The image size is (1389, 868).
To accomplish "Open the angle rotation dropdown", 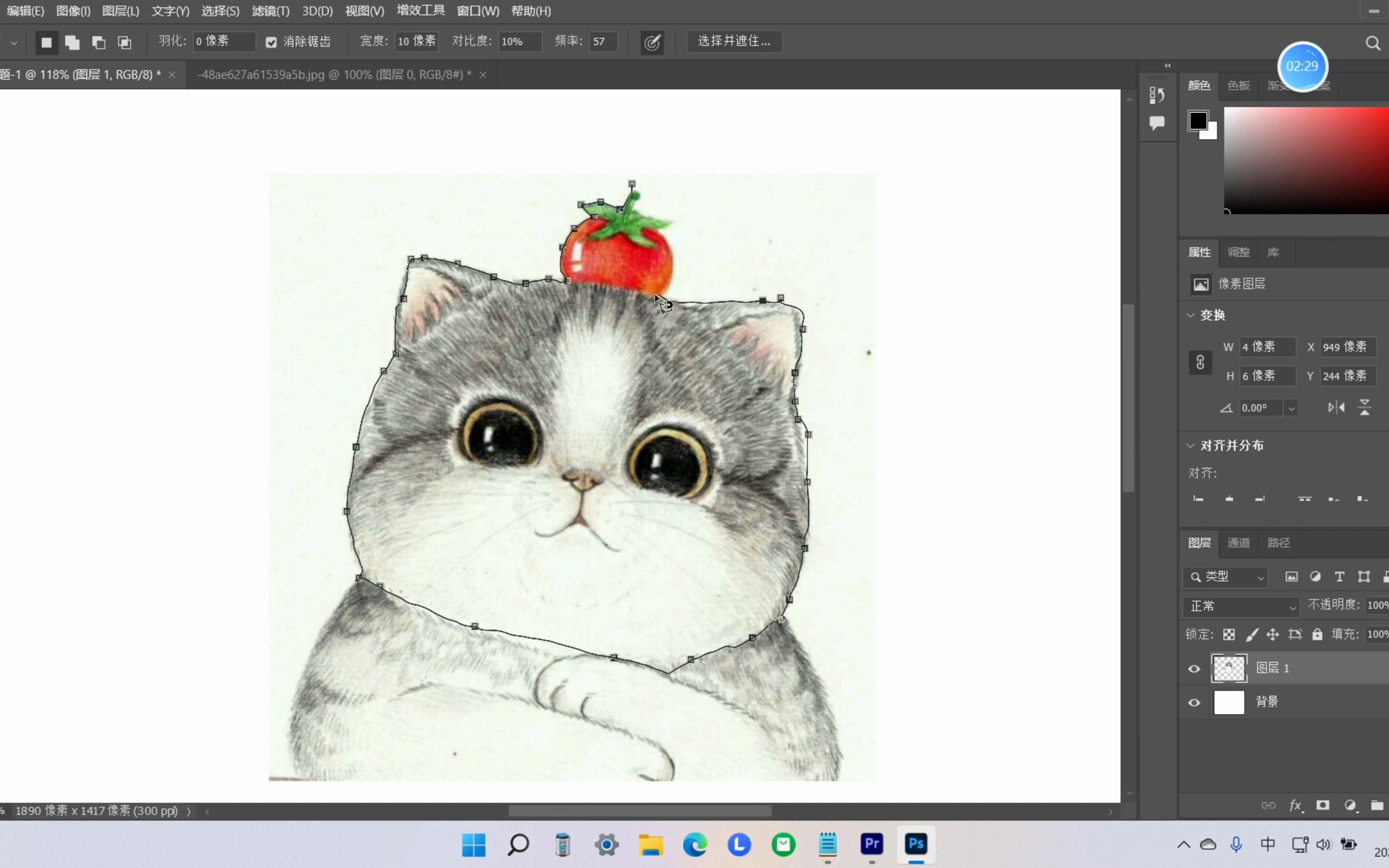I will (1291, 408).
